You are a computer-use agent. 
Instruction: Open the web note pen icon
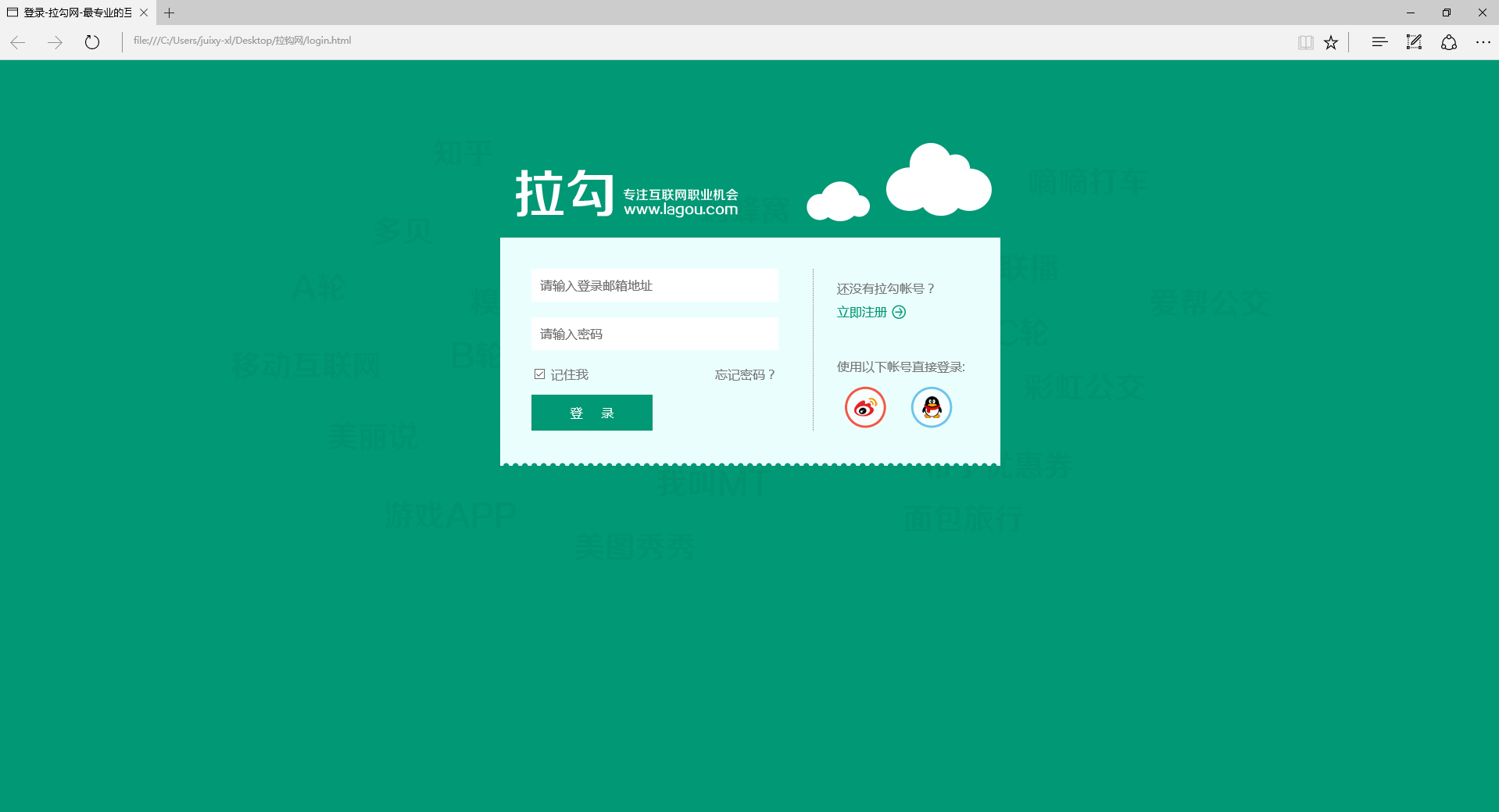[x=1414, y=42]
